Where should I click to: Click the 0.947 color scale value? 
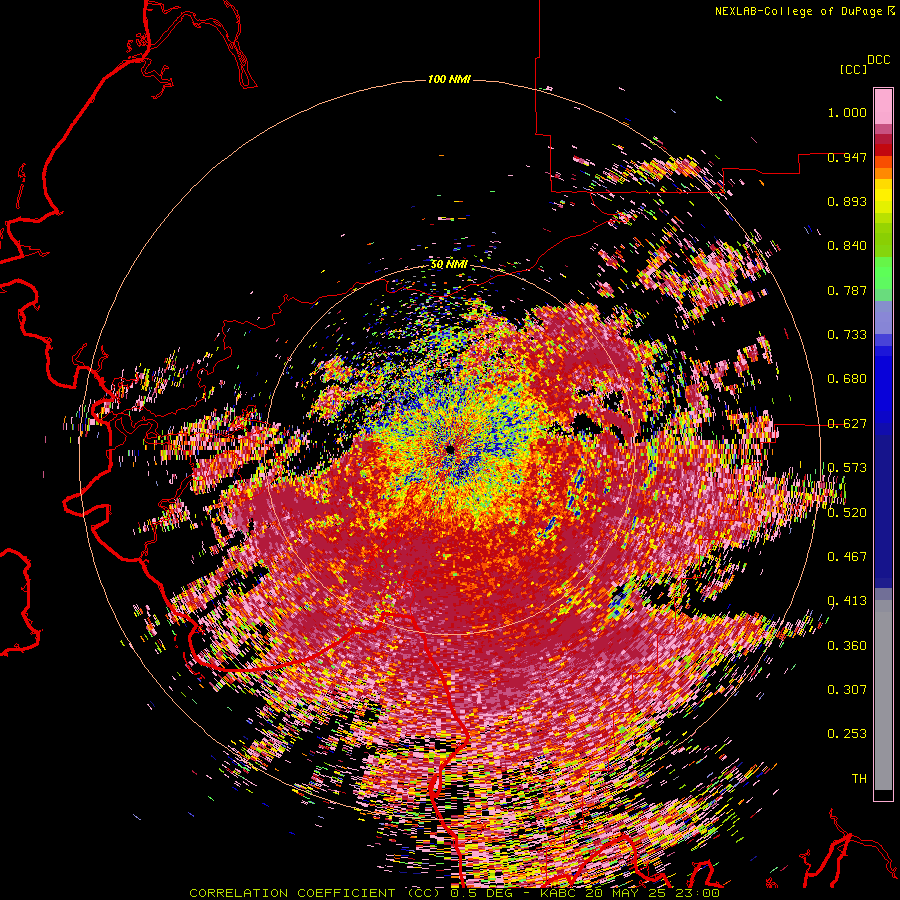pyautogui.click(x=847, y=157)
